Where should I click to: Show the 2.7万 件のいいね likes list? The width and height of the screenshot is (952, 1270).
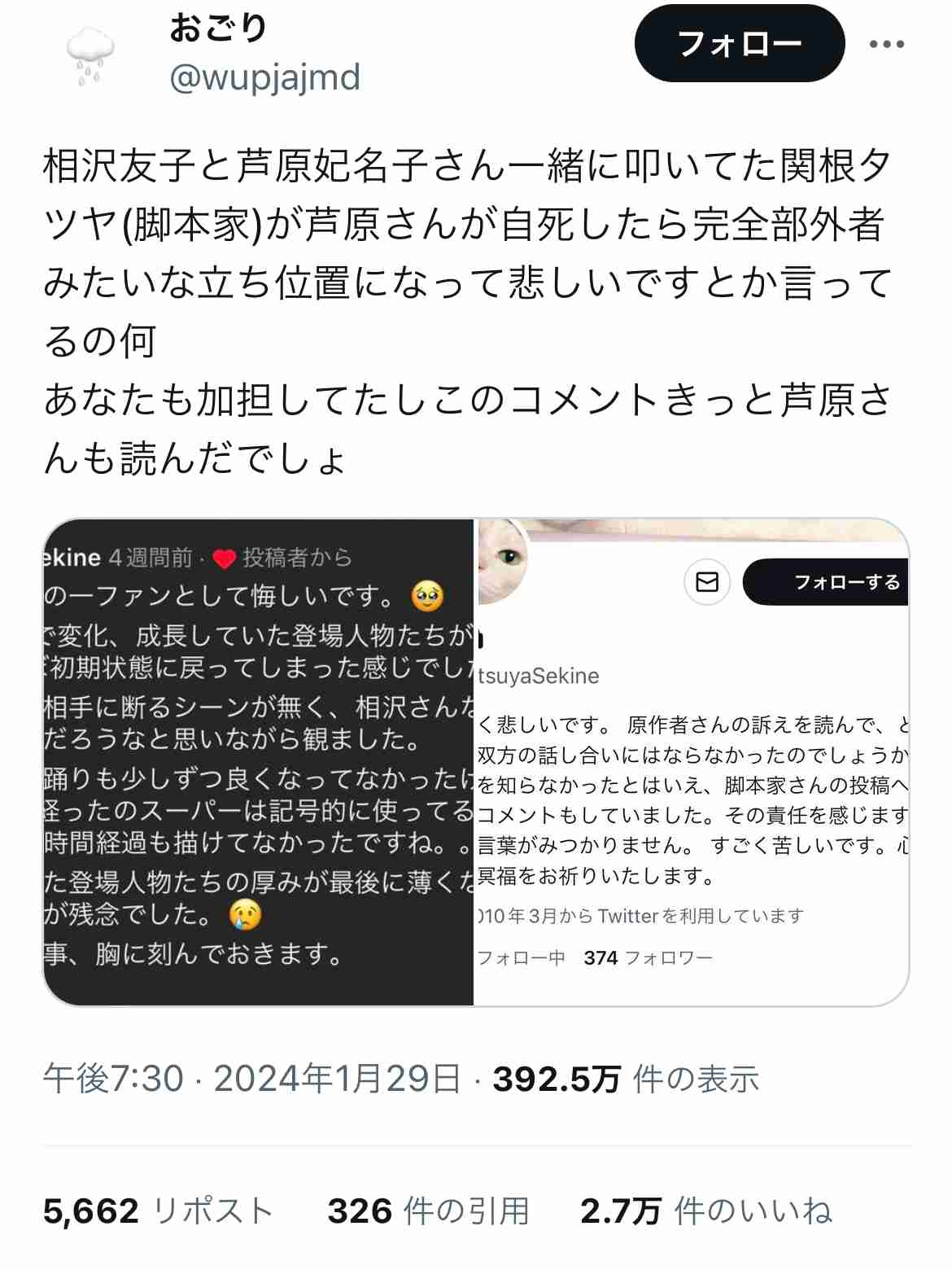coord(706,1211)
